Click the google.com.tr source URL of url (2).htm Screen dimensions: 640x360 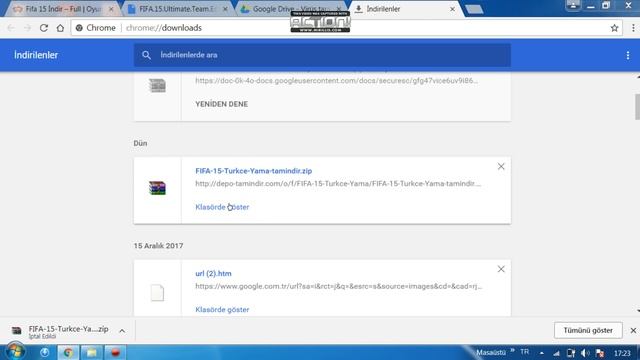[338, 286]
